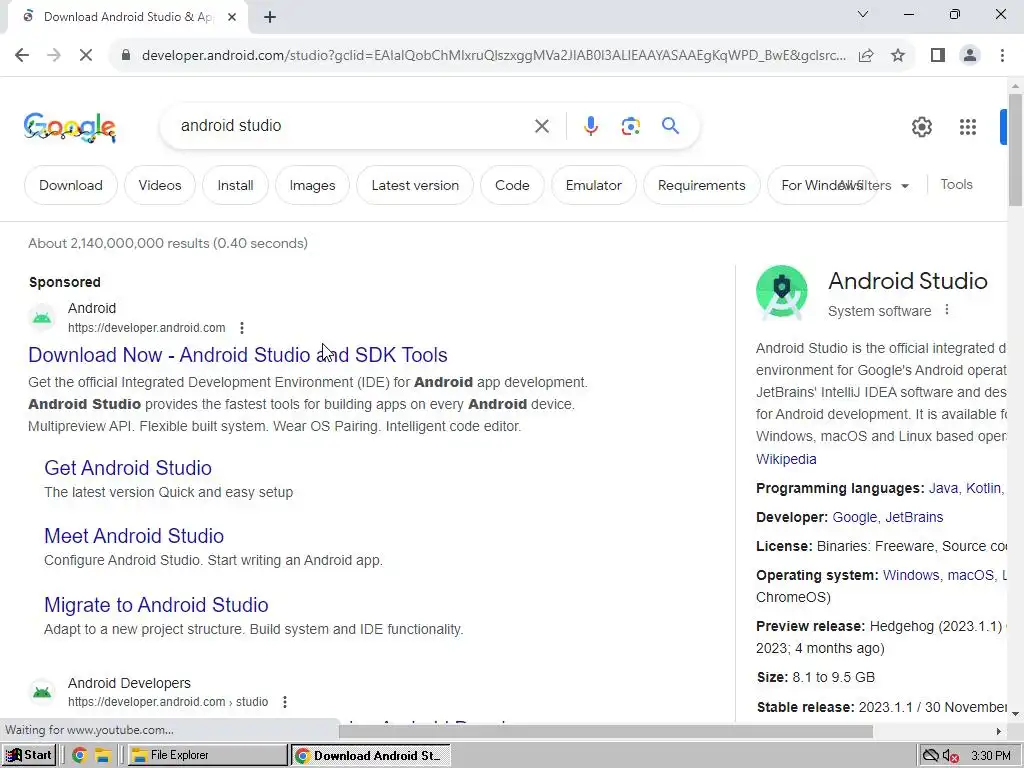Select the Videos filter chip

(160, 185)
